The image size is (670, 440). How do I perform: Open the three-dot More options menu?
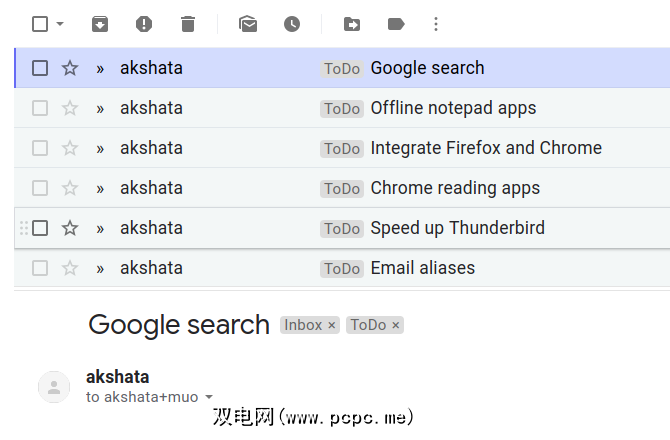435,24
